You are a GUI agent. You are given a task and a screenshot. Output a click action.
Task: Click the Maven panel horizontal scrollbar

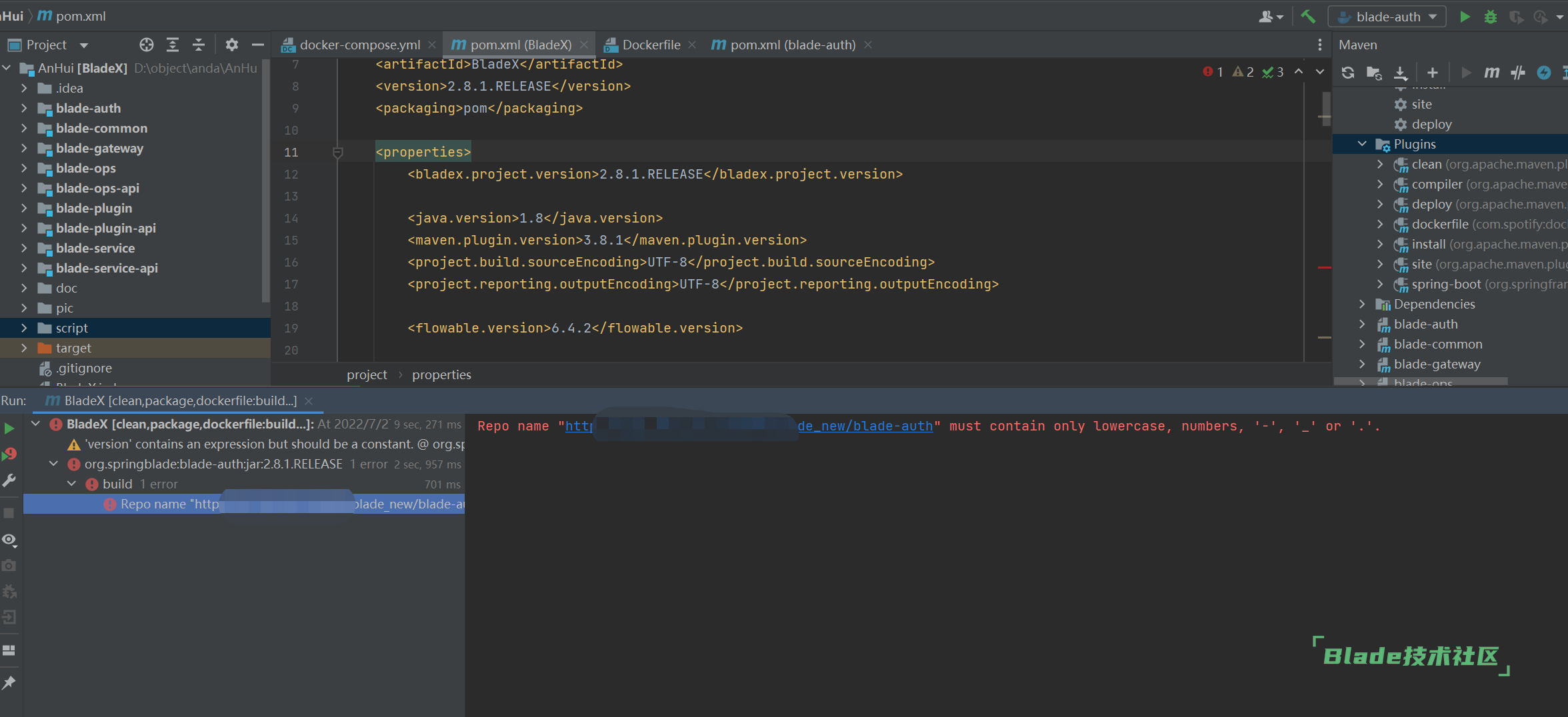click(x=1421, y=381)
